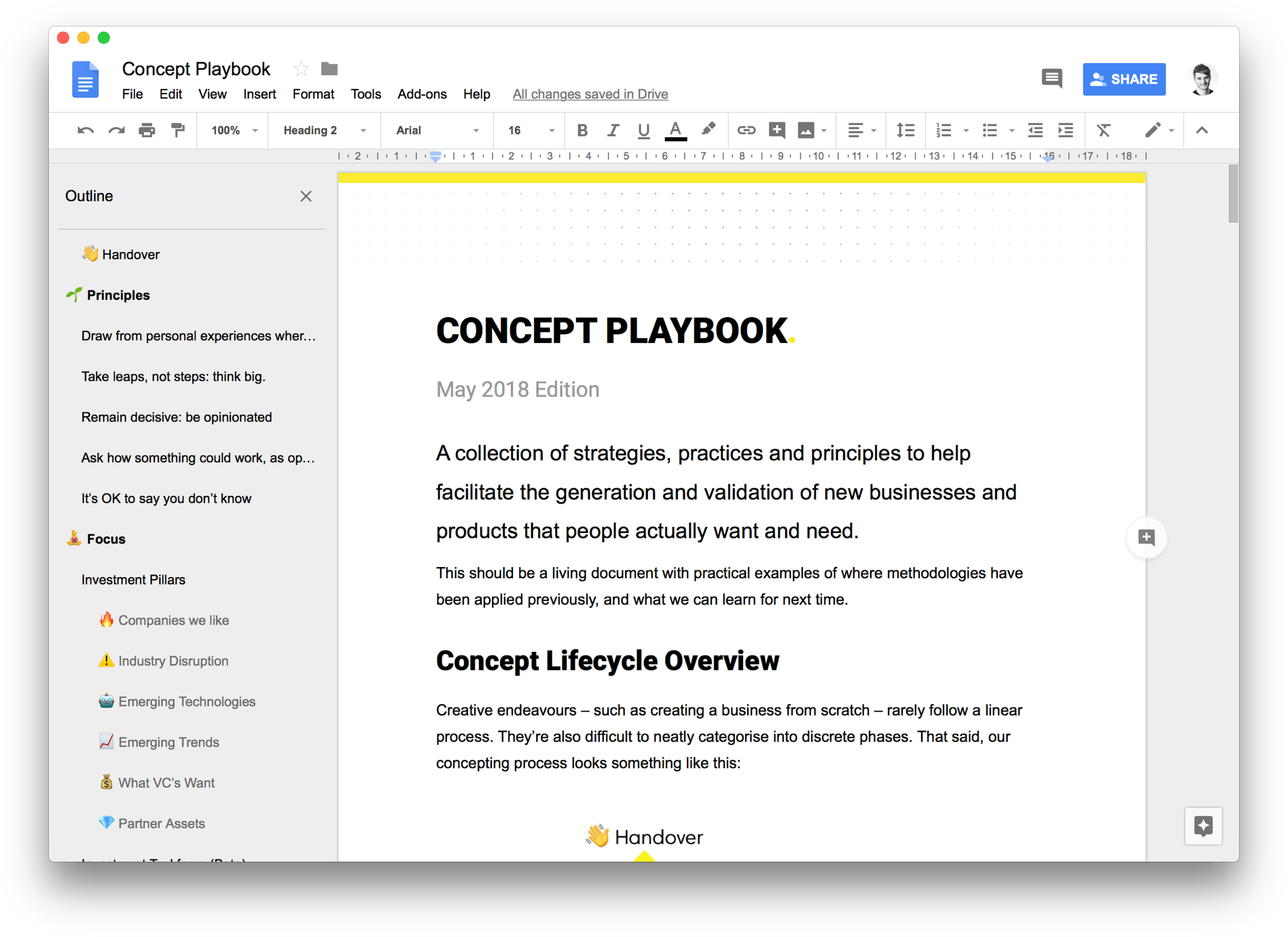Click the Move to folder icon
This screenshot has height=937, width=1288.
coord(329,69)
